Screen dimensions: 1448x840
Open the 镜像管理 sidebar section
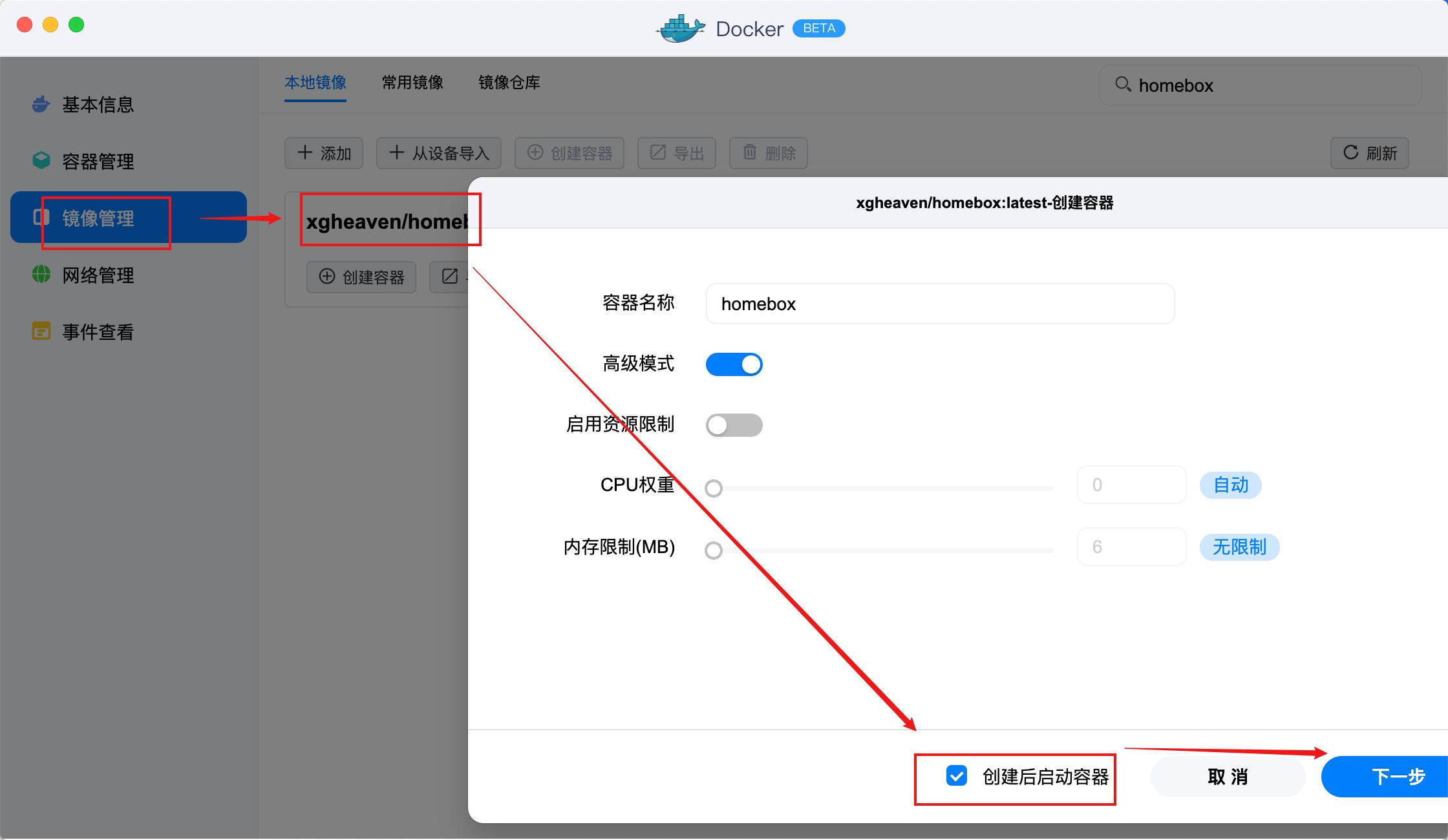click(x=98, y=218)
